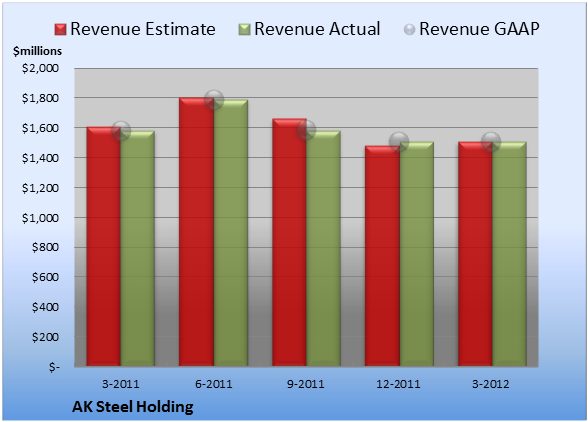Click the '$600' axis value
Screen dimensions: 588x422
[45, 277]
